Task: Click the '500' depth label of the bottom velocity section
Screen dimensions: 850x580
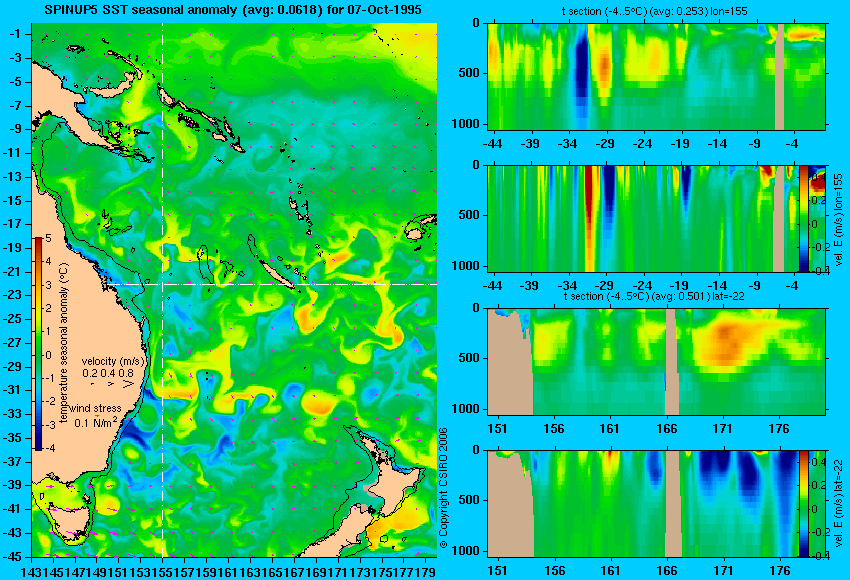Action: click(x=469, y=500)
